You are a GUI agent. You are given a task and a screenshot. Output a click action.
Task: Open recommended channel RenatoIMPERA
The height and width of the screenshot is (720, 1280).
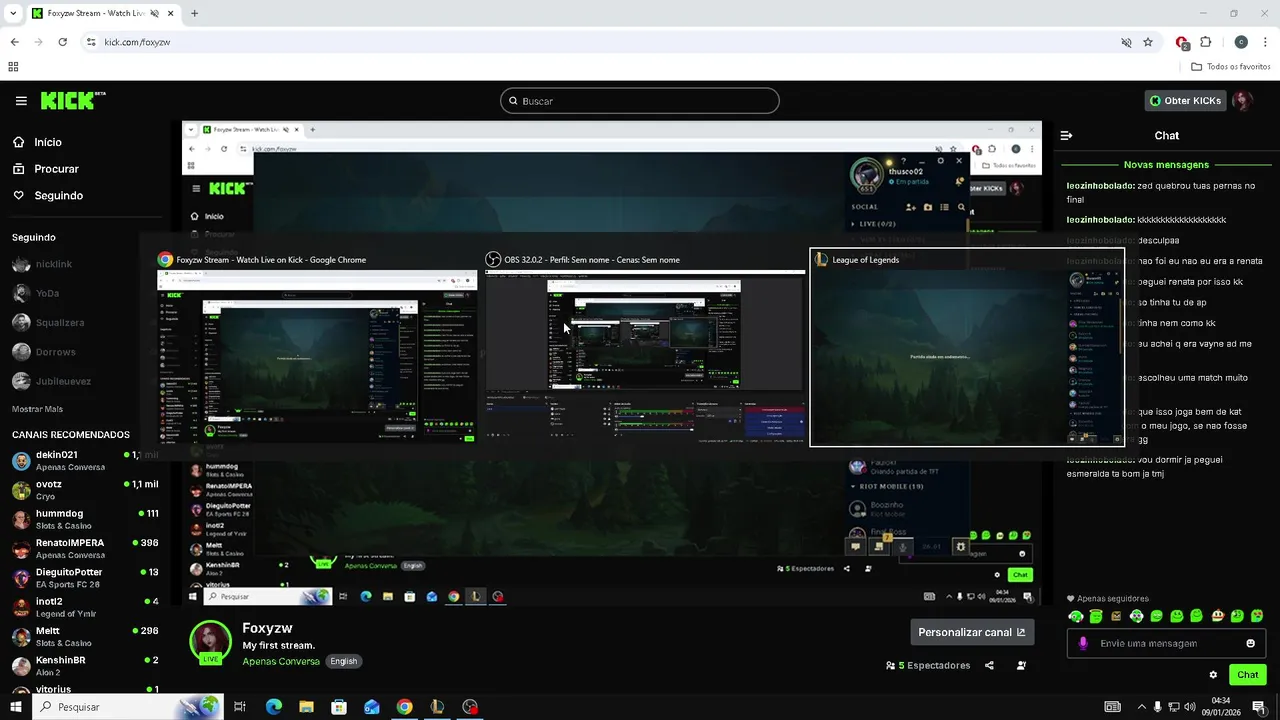tap(85, 548)
